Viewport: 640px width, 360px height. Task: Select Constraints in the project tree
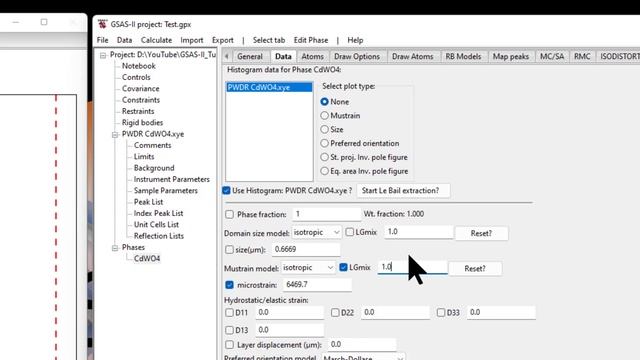tap(140, 100)
